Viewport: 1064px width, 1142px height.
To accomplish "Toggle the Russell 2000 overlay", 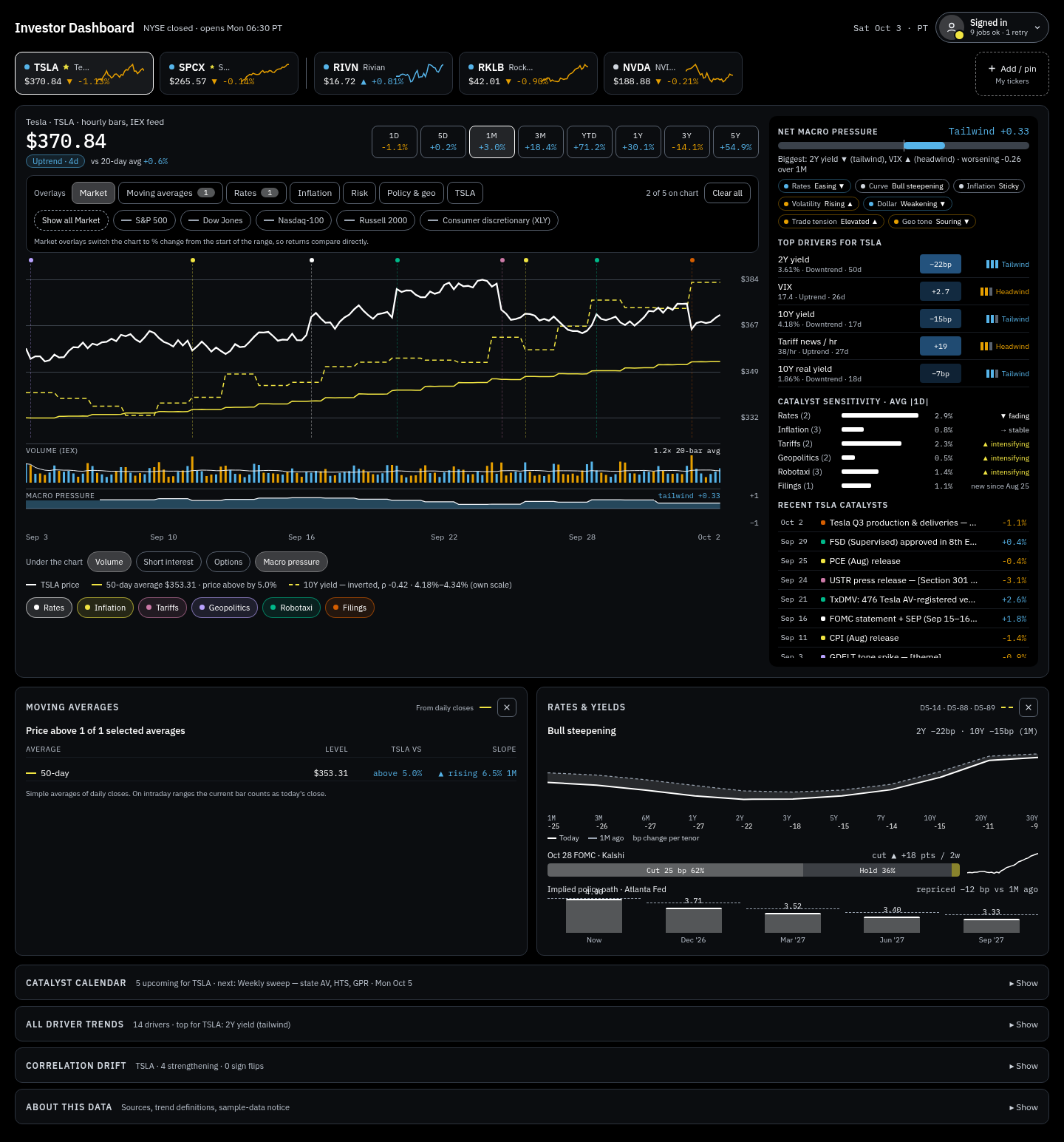I will pos(375,220).
